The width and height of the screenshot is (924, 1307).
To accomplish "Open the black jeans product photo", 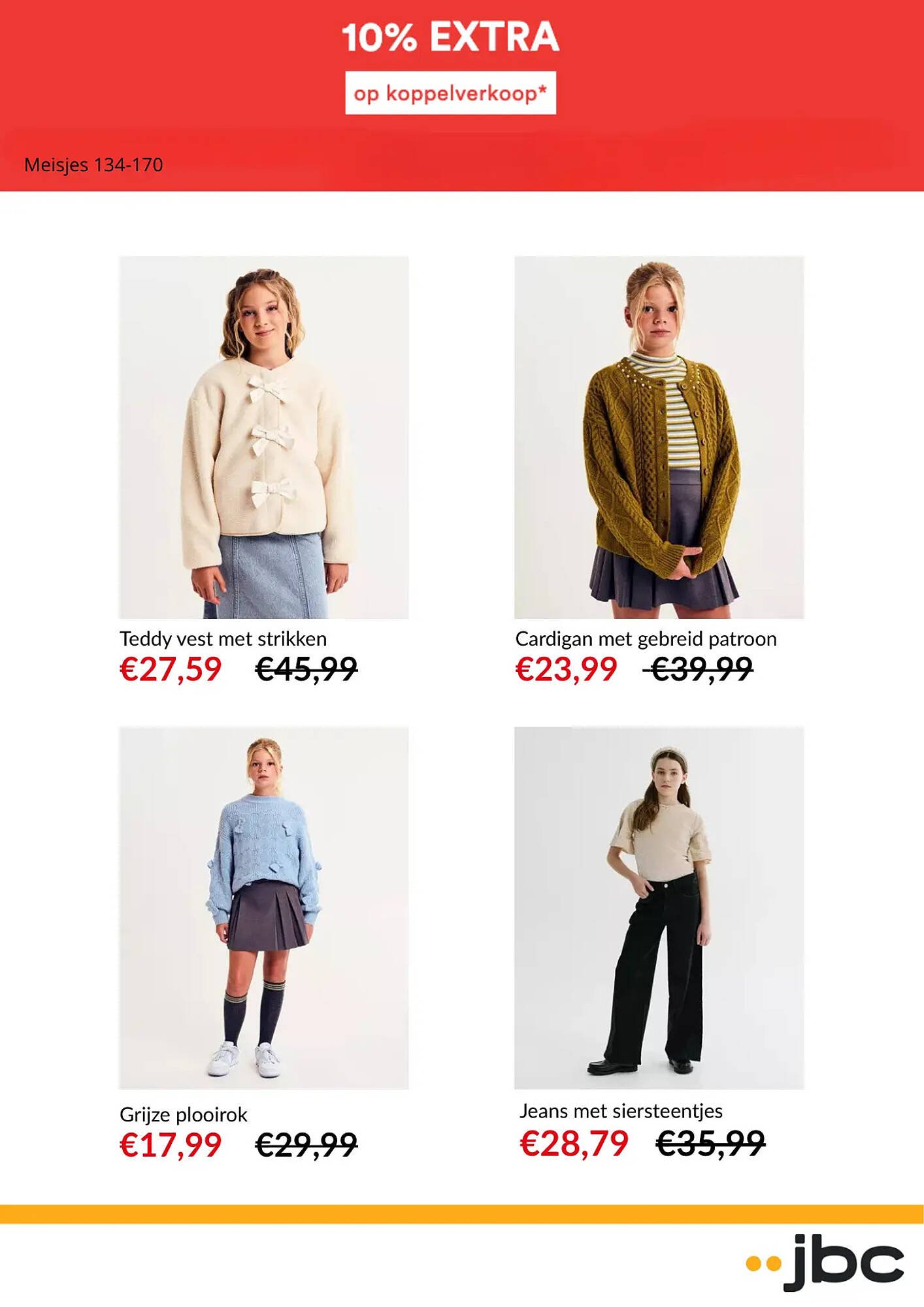I will click(659, 908).
